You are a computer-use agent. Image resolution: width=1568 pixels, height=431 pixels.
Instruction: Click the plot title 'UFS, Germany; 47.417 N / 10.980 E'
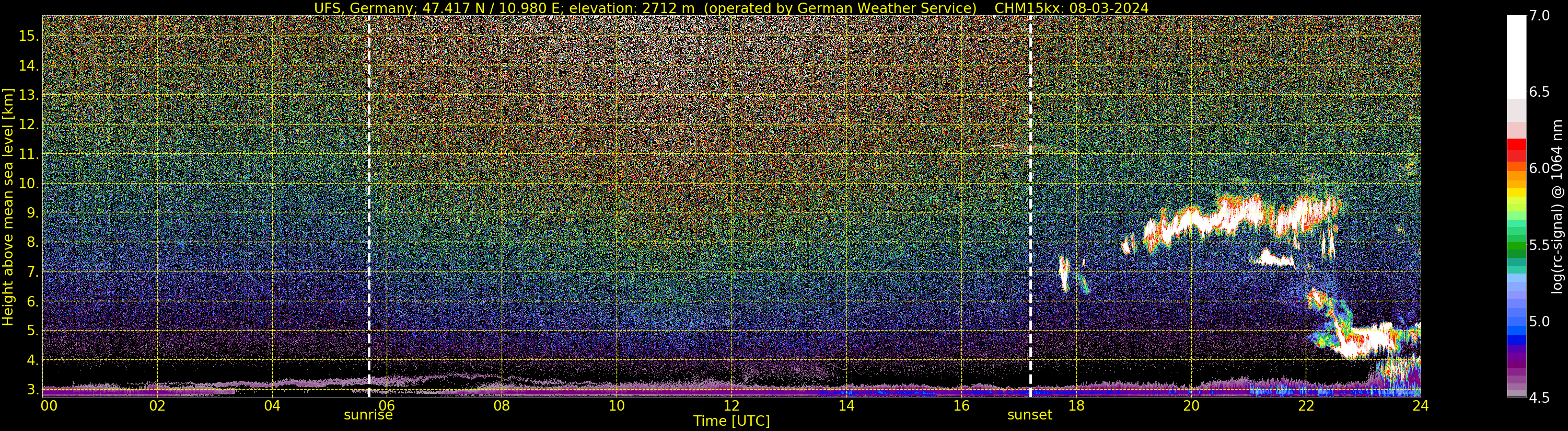(439, 8)
